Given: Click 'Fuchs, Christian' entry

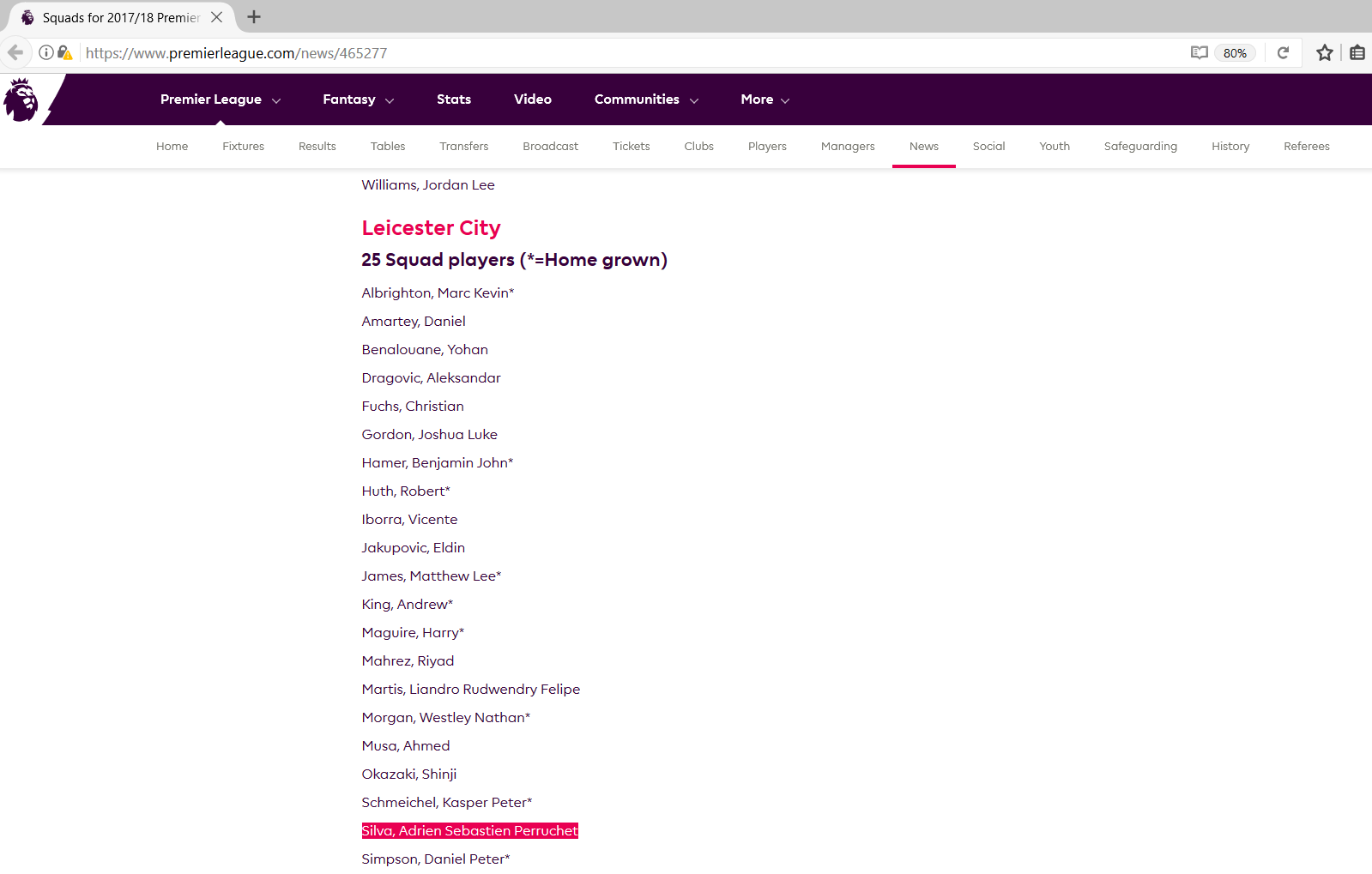Looking at the screenshot, I should tap(413, 407).
